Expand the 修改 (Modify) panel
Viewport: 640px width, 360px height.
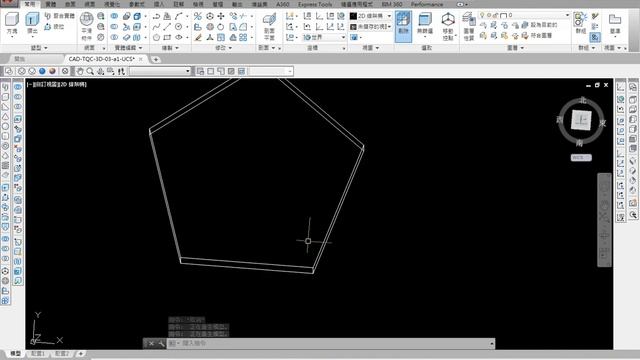tap(223, 48)
